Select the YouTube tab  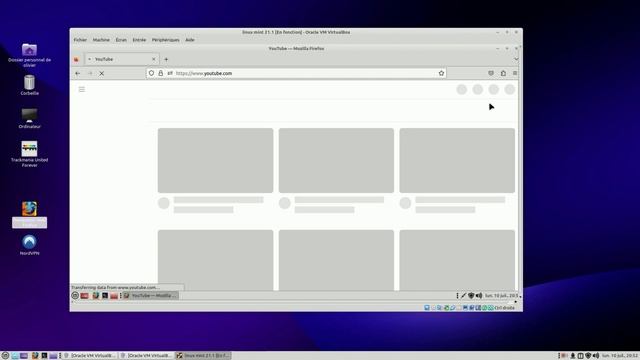121,59
